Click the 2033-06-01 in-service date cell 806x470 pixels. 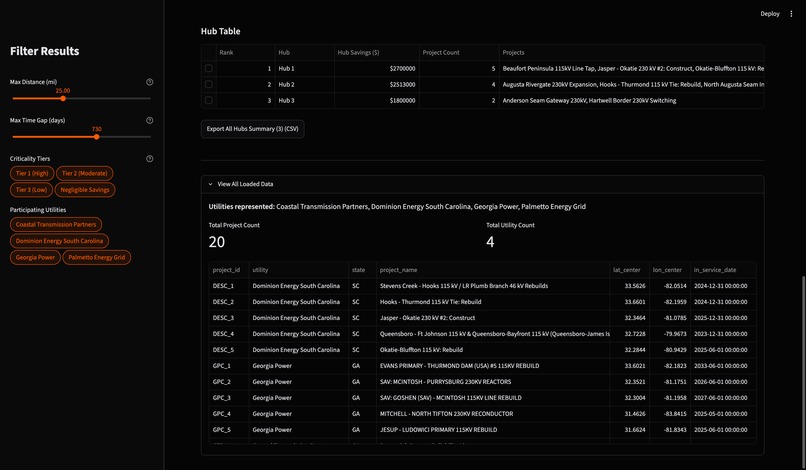[x=723, y=366]
